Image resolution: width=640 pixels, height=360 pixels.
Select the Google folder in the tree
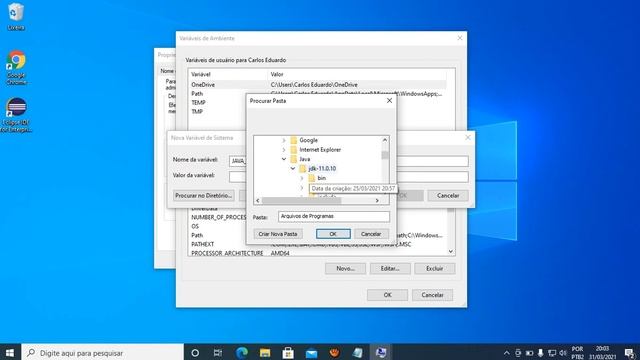[308, 140]
